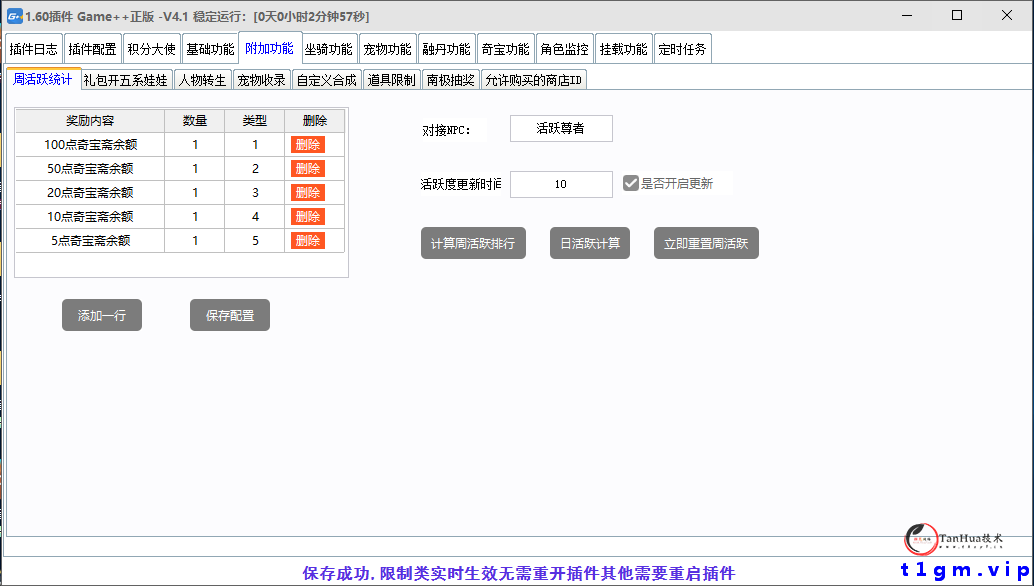Toggle the 是否开启更新 checkbox
The width and height of the screenshot is (1034, 586).
pos(630,183)
